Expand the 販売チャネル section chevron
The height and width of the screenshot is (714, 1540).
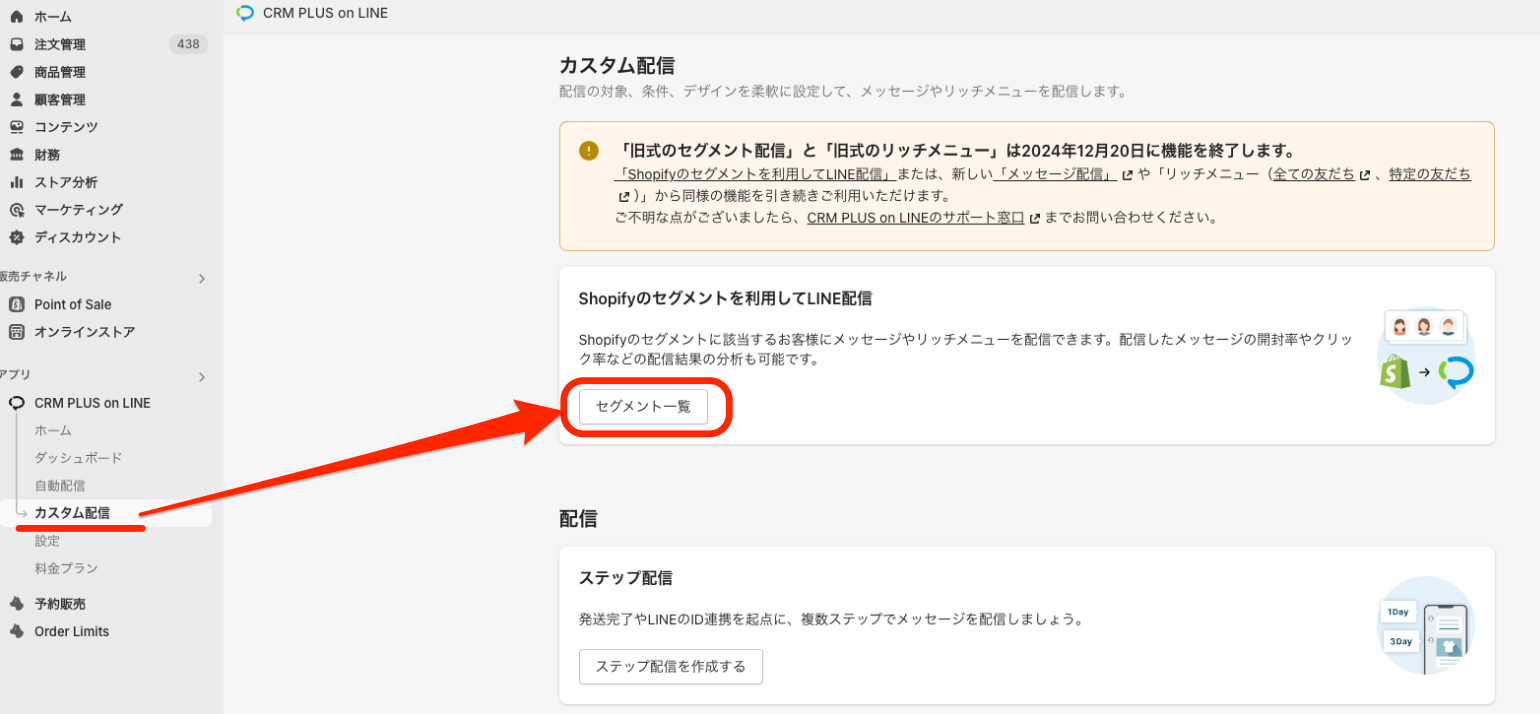[x=201, y=278]
